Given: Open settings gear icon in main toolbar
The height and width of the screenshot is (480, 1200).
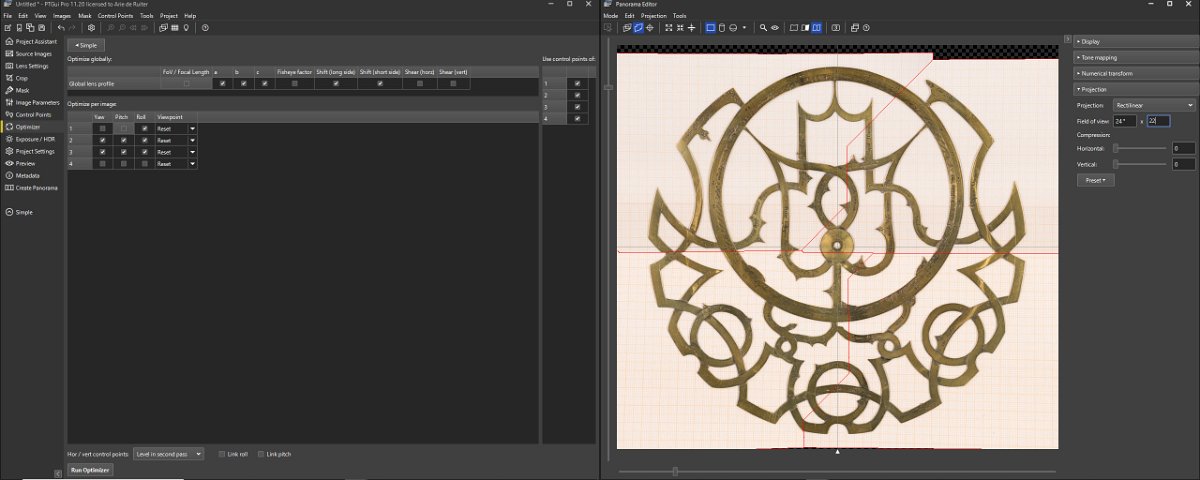Looking at the screenshot, I should pos(91,28).
